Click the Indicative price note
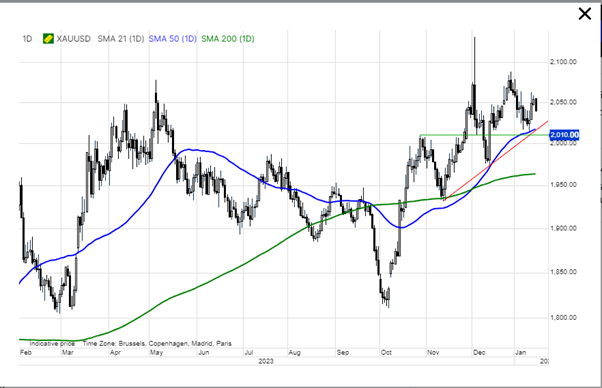The width and height of the screenshot is (602, 388). 52,343
